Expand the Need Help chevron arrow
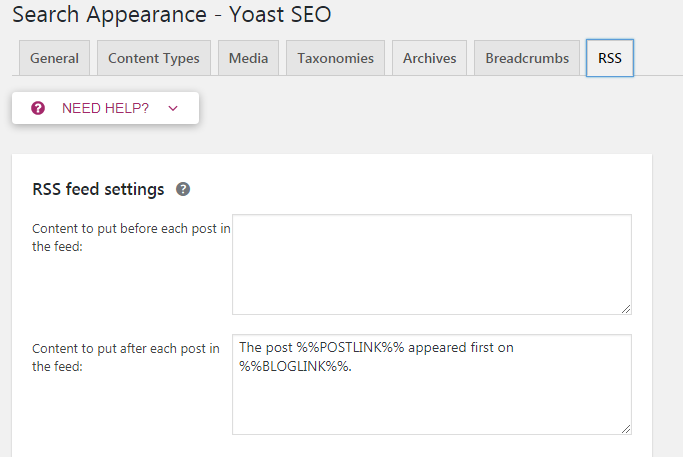 pyautogui.click(x=173, y=108)
